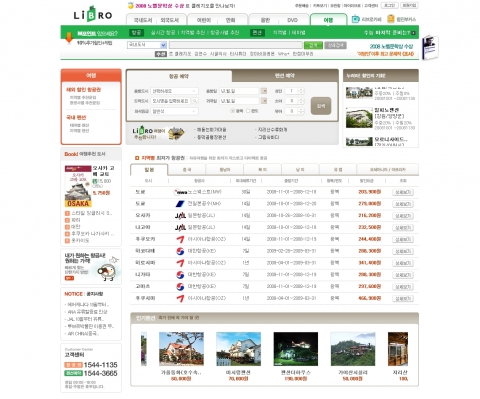Viewport: 480px width, 399px height.
Task: Click the bird mascot in the left price banner
Action: [x=107, y=270]
